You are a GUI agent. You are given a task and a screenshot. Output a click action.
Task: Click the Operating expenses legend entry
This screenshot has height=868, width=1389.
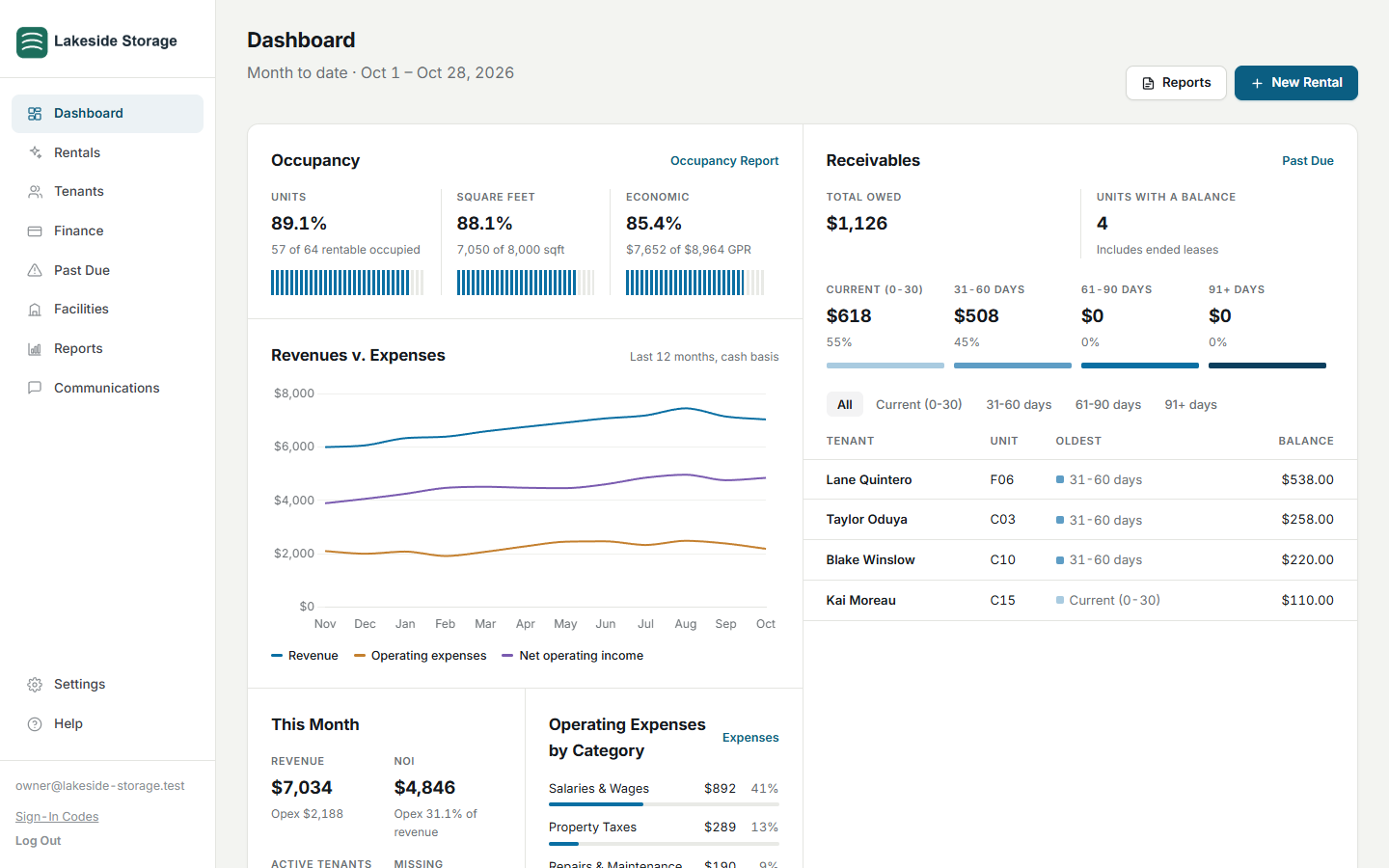pos(421,656)
